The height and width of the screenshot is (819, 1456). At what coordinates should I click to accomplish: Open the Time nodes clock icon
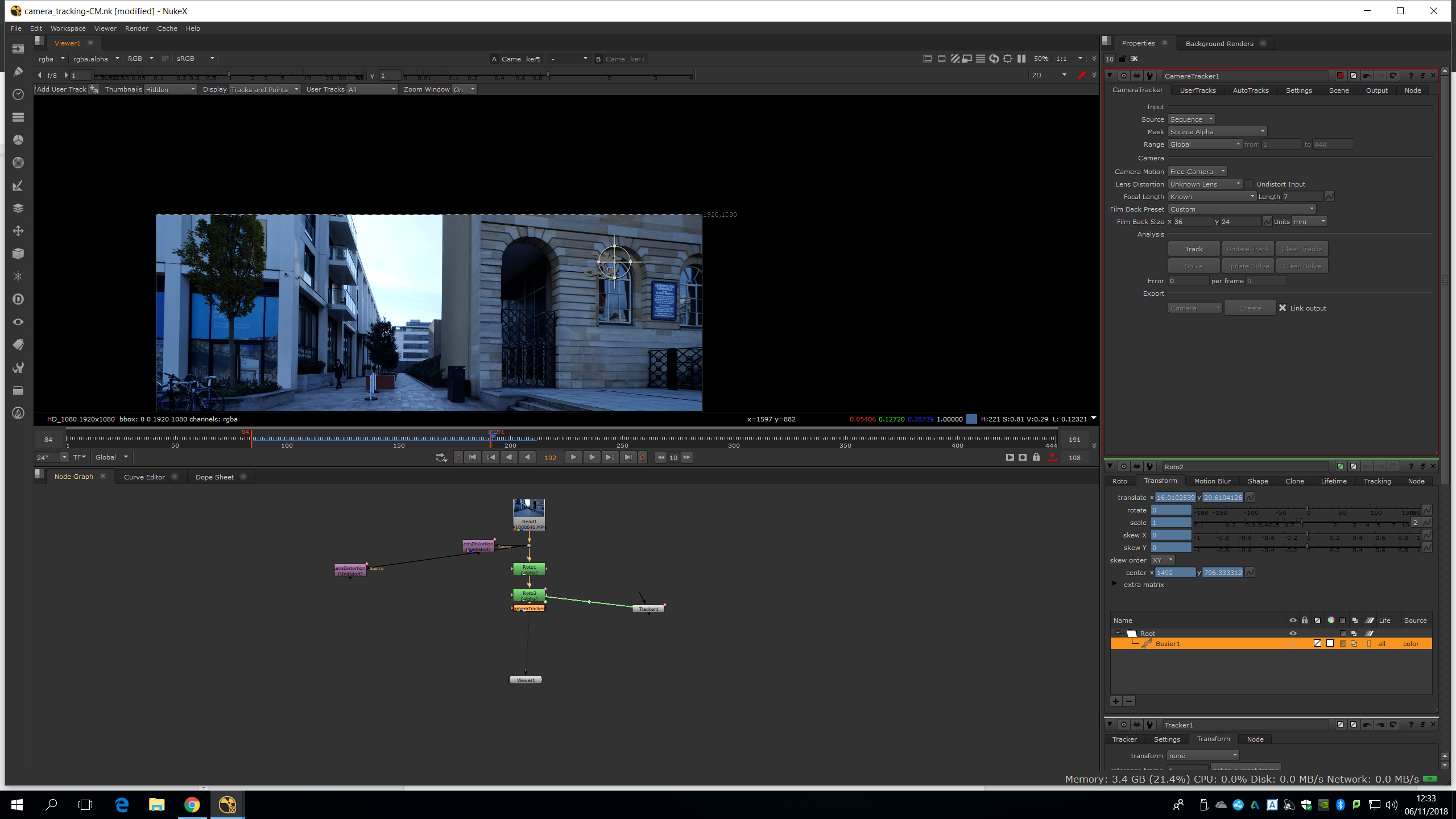(18, 94)
